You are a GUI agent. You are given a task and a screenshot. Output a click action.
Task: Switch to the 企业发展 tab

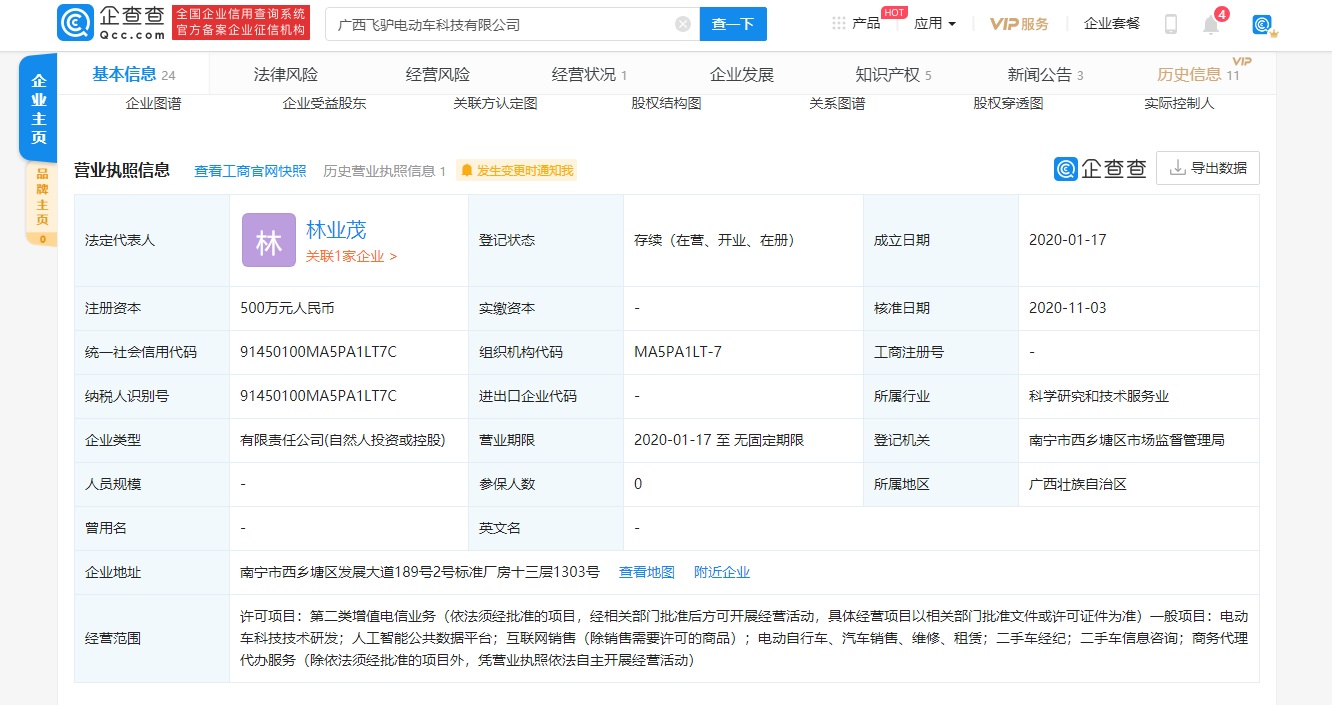742,74
